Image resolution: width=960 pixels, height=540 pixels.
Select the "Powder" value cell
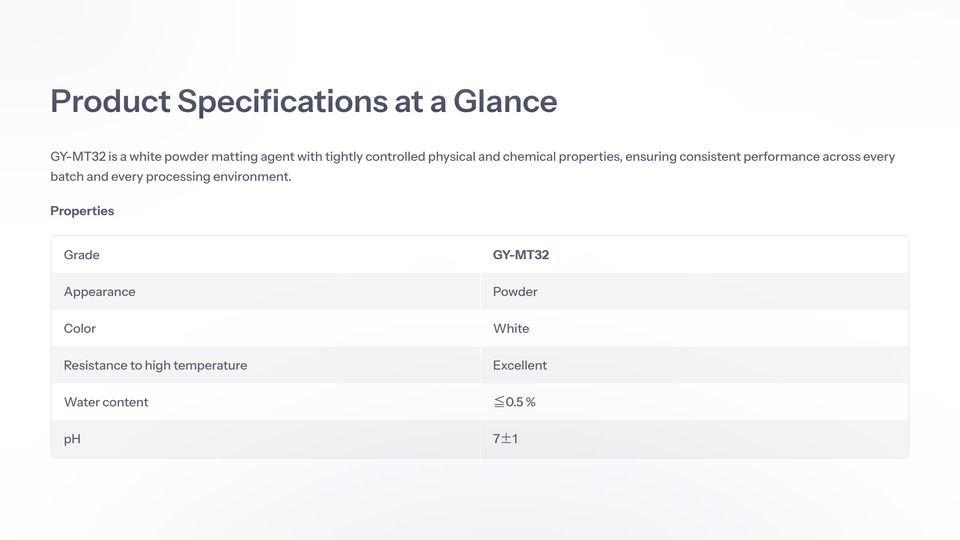tap(515, 292)
